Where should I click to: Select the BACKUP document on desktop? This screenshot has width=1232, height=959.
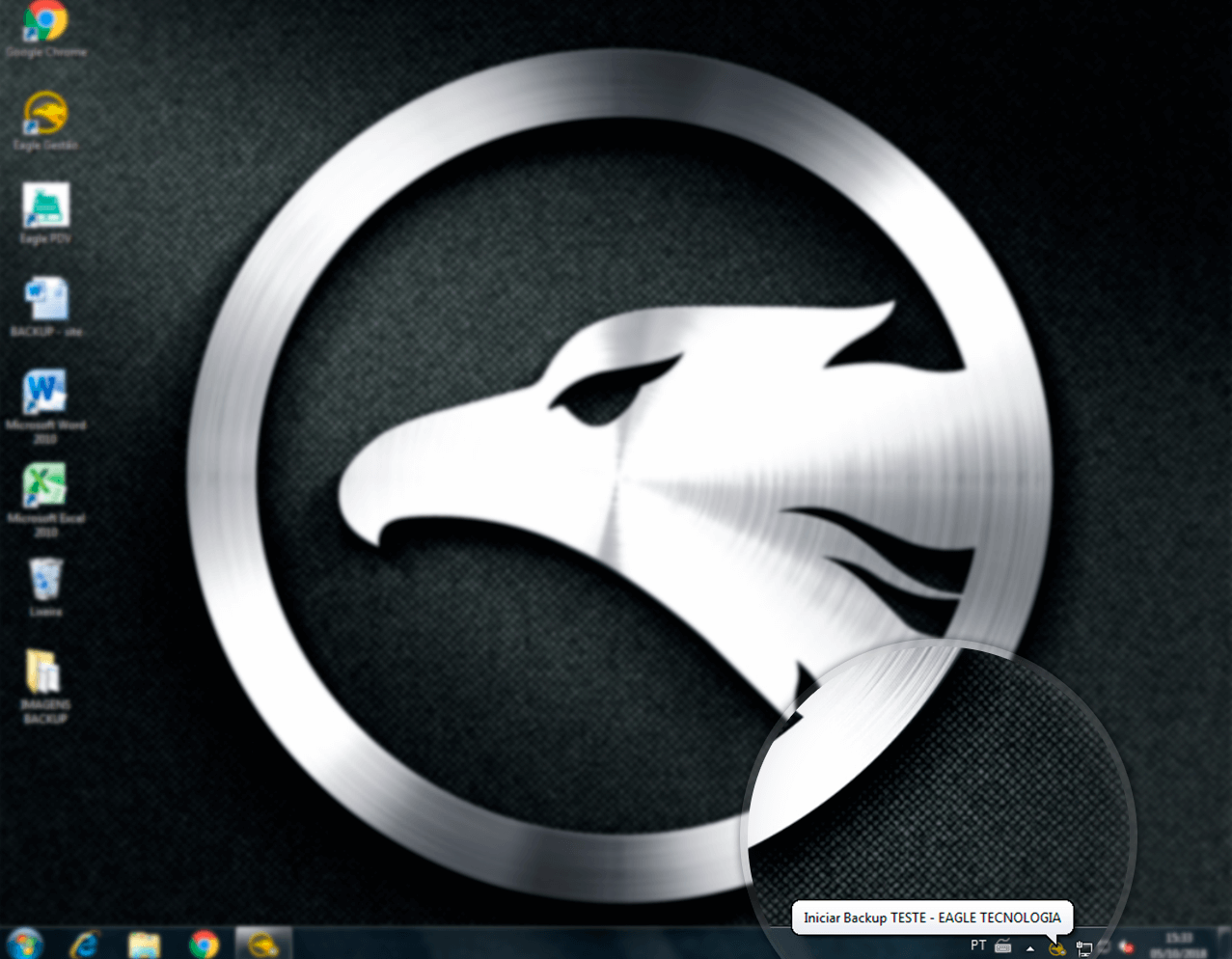point(45,306)
